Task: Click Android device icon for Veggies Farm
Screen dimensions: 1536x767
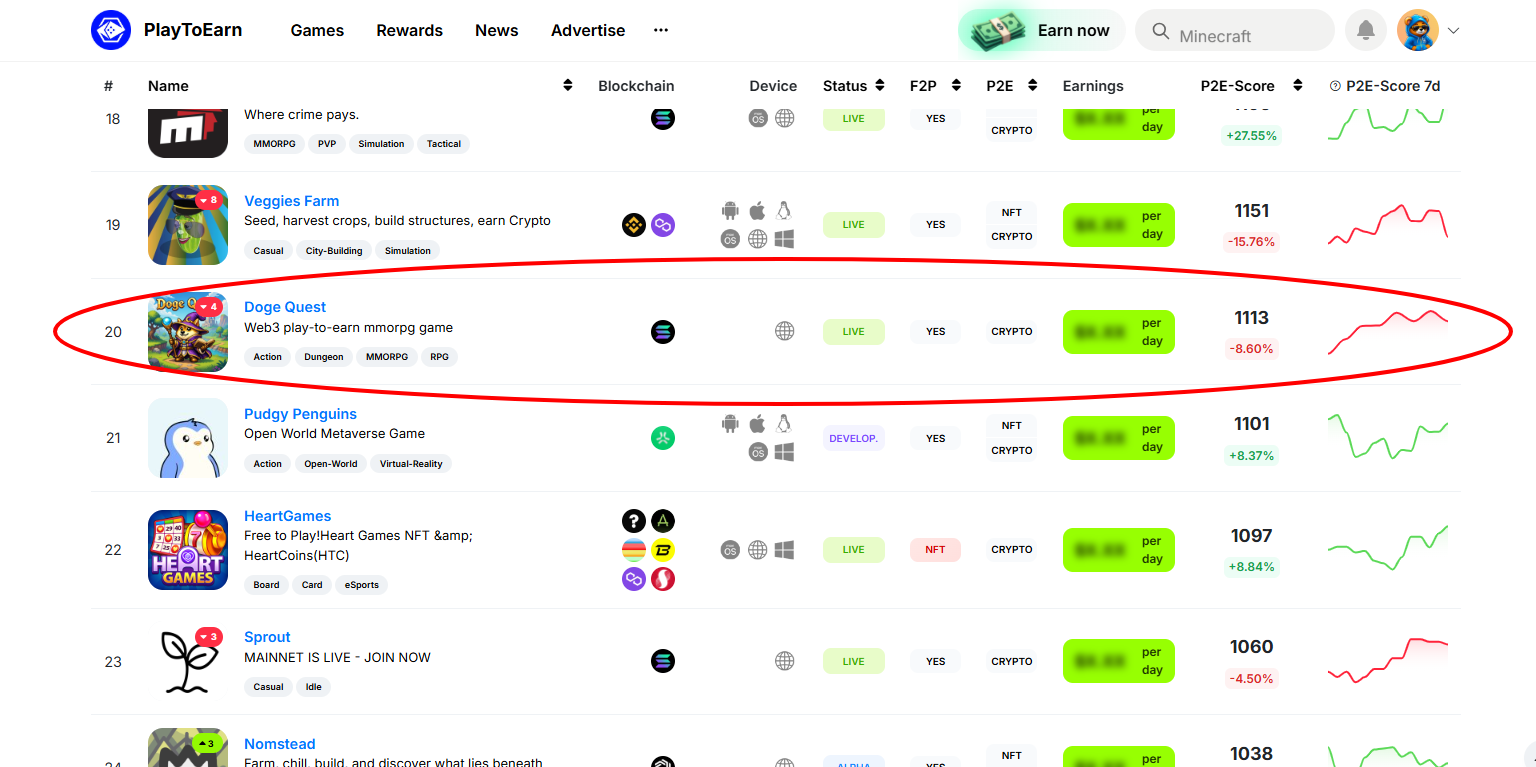Action: click(x=731, y=211)
